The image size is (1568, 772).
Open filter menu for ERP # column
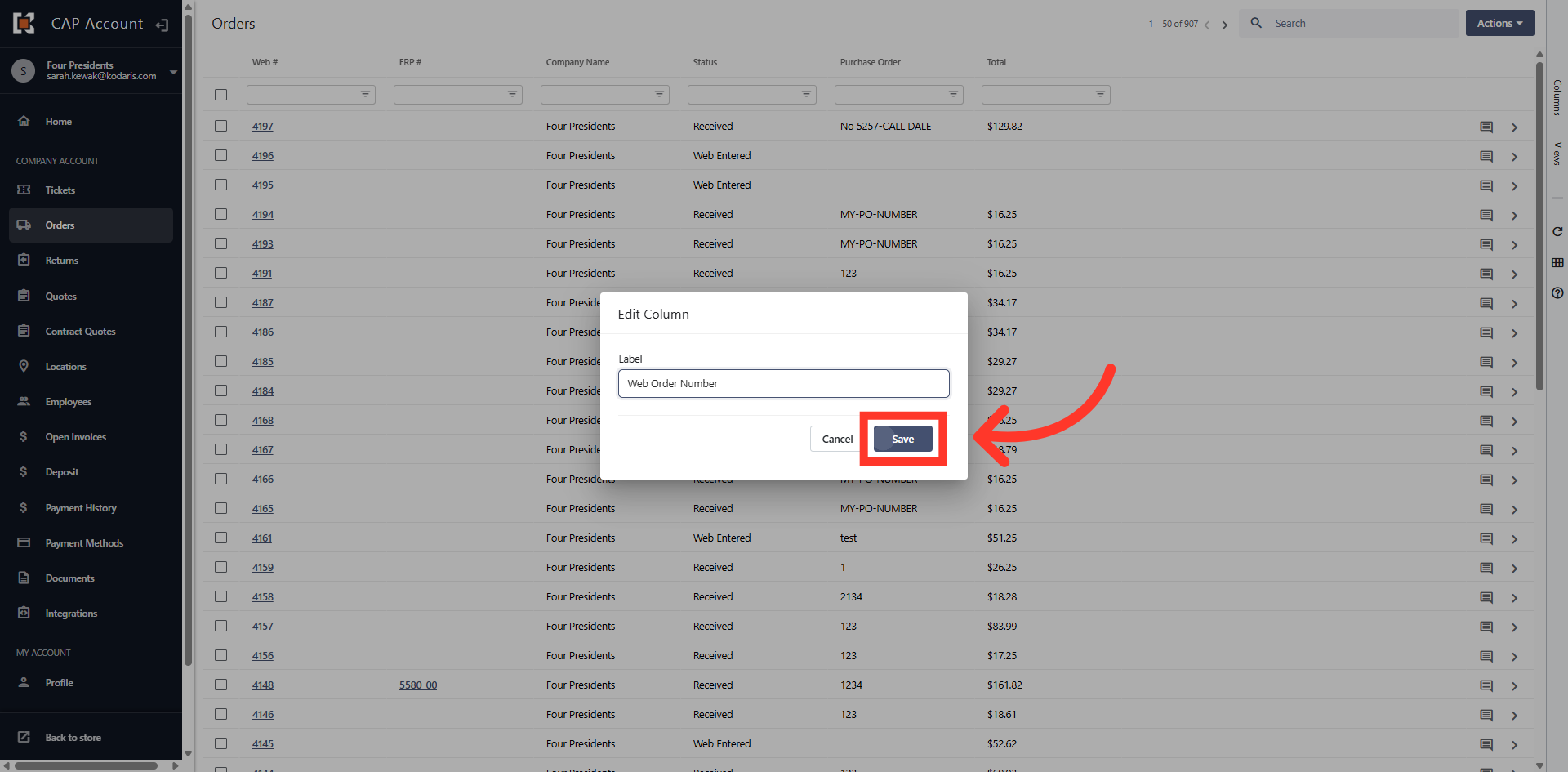[x=512, y=94]
